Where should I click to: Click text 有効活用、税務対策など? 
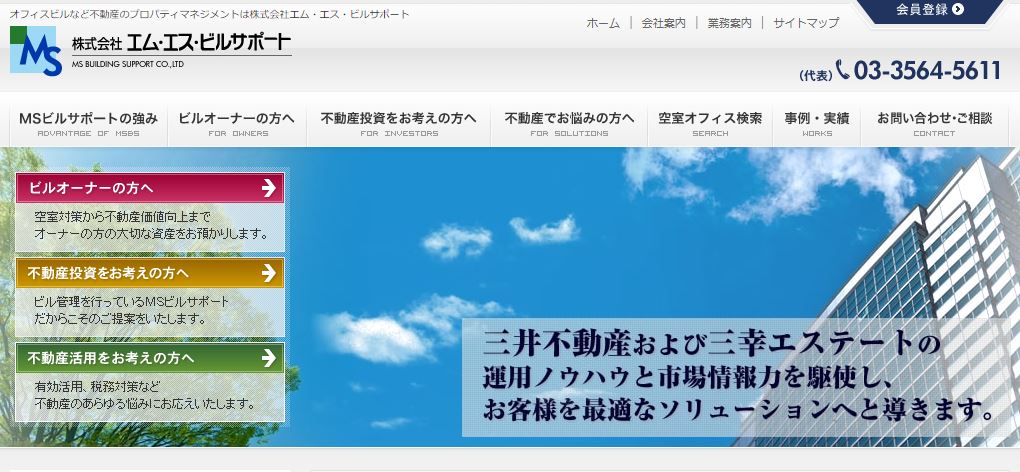pos(98,387)
